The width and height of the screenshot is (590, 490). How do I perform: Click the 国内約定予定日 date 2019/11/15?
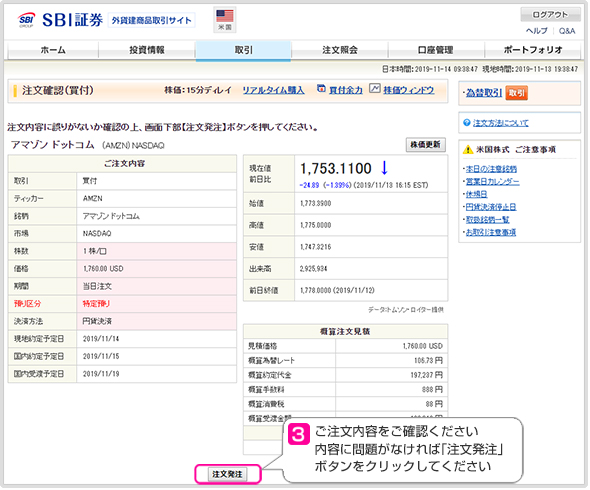(x=101, y=356)
